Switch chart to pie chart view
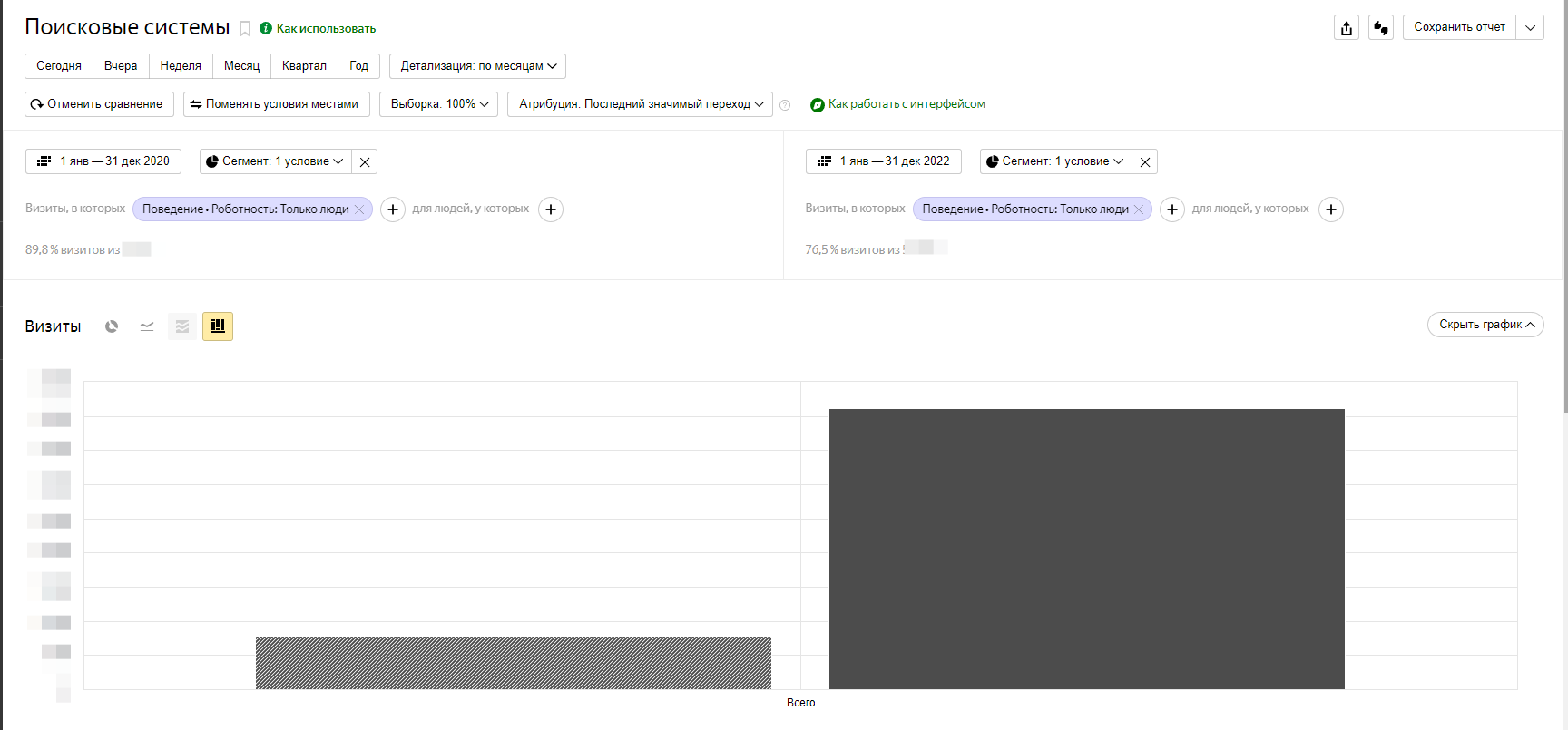Viewport: 1568px width, 730px height. [112, 326]
